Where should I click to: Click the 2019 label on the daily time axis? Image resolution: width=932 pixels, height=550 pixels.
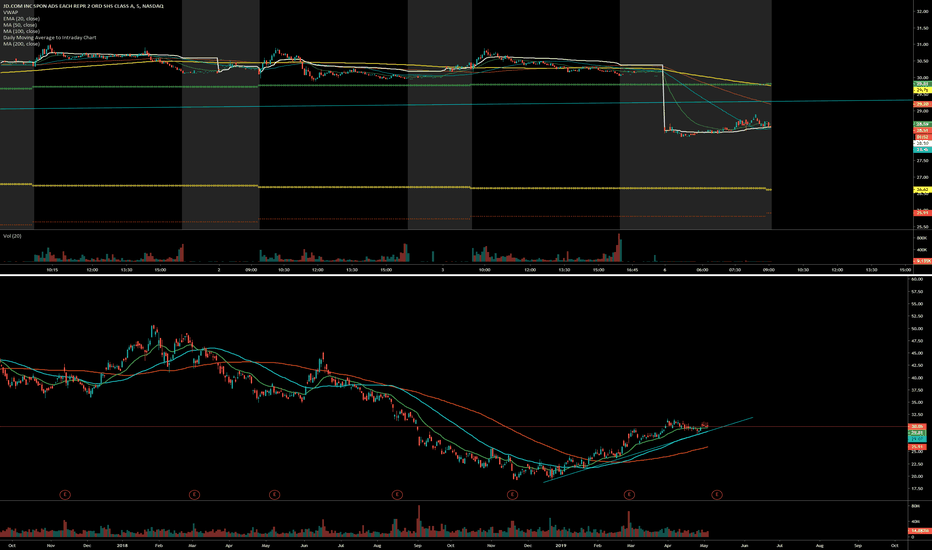(561, 545)
